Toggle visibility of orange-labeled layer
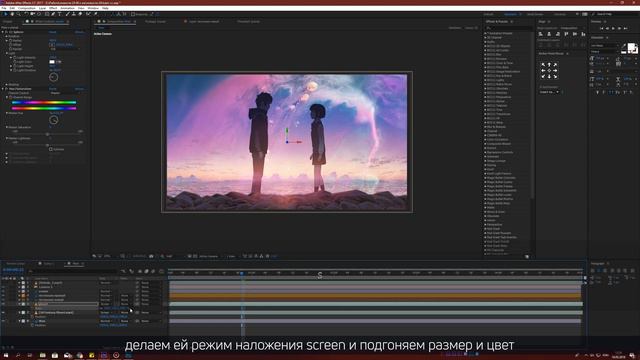Image resolution: width=640 pixels, height=360 pixels. [3, 296]
